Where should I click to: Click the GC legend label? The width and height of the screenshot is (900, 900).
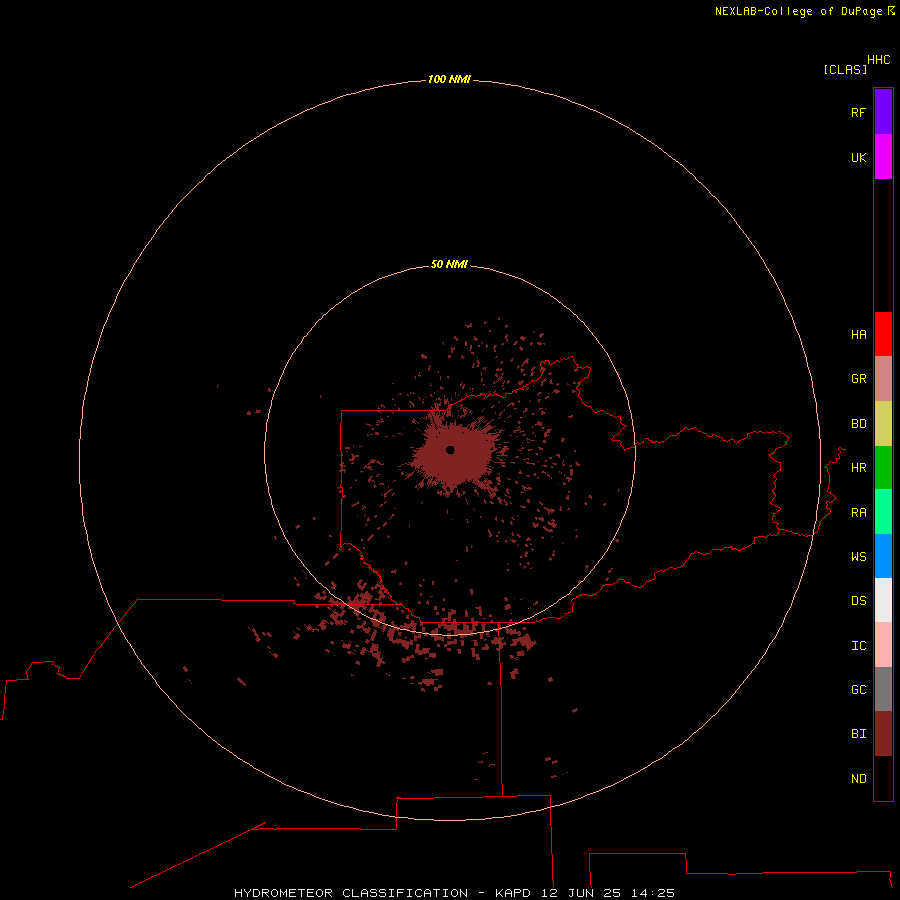click(858, 690)
